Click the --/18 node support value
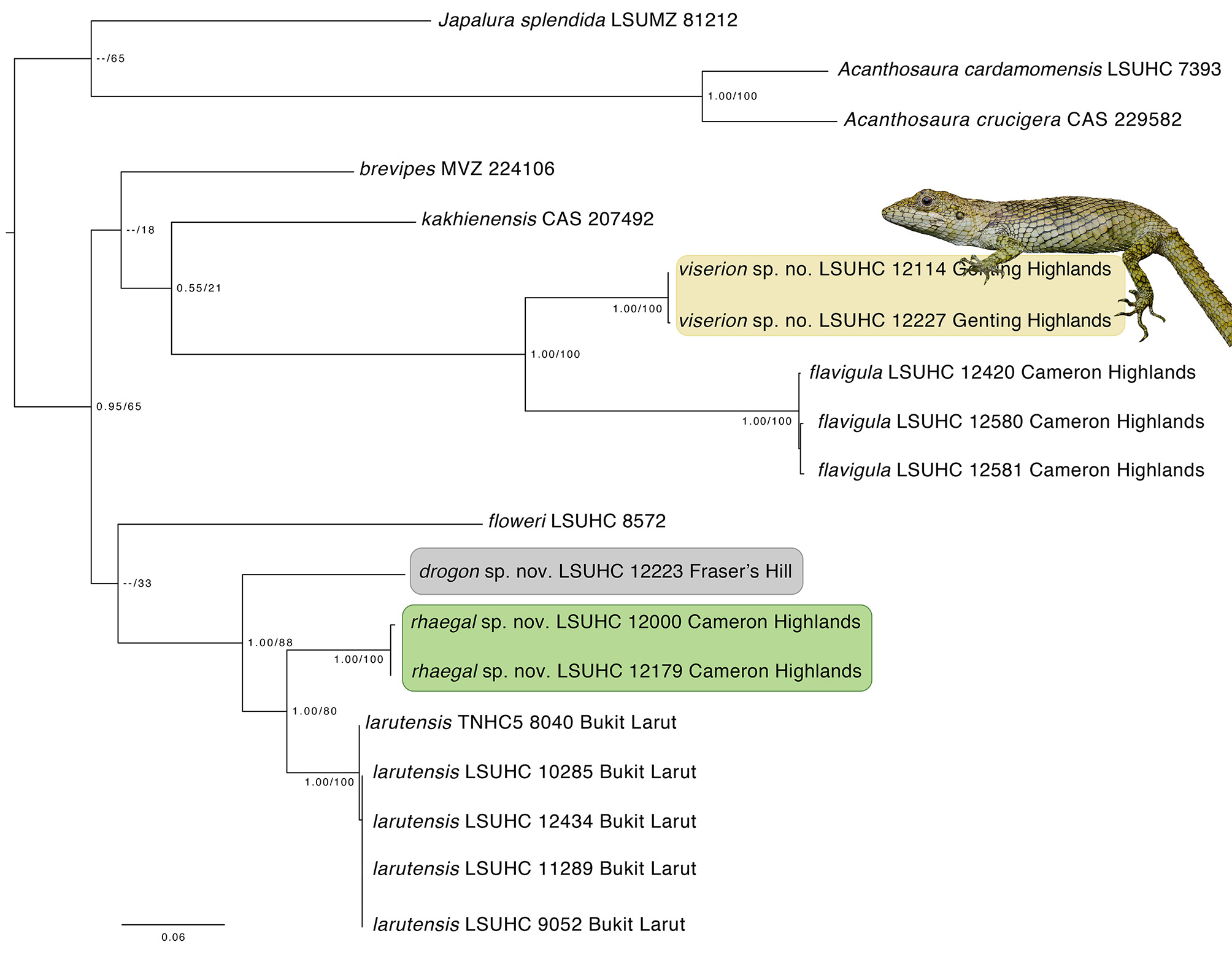This screenshot has height=958, width=1232. [141, 230]
